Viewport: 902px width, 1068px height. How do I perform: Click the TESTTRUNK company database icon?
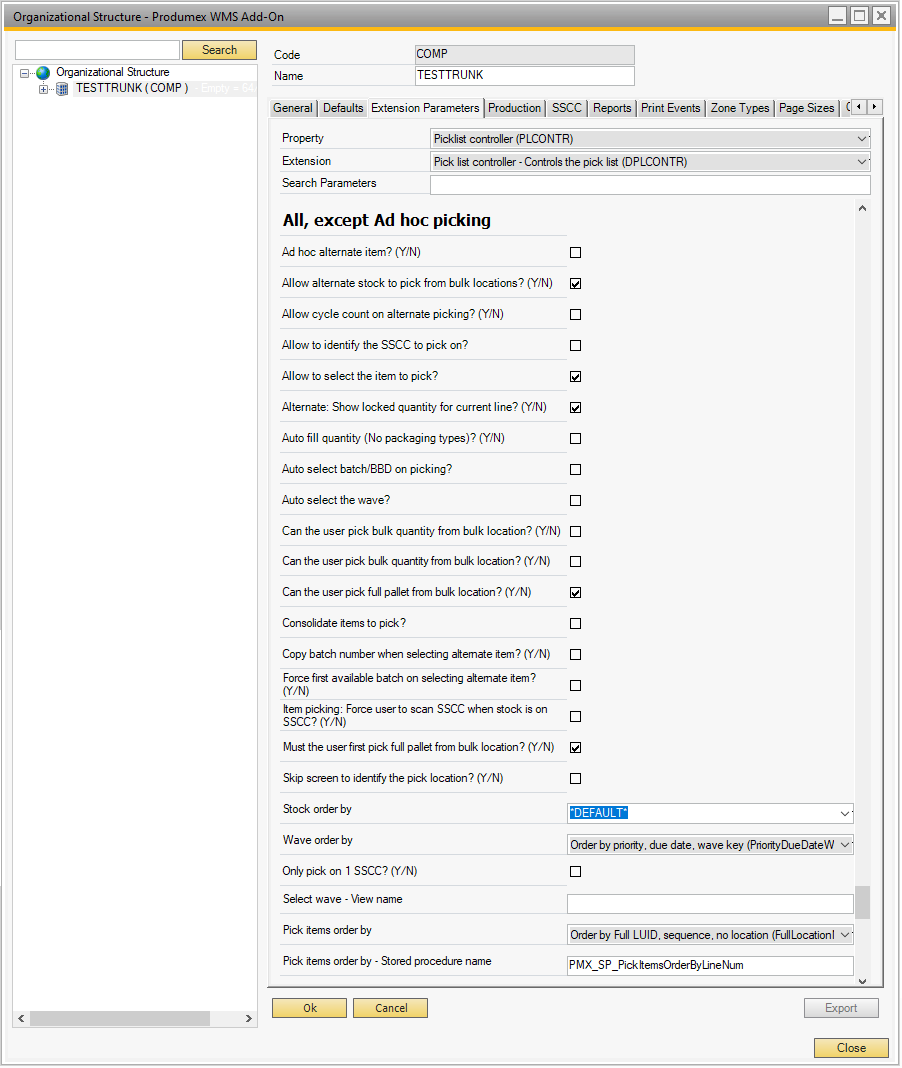tap(62, 89)
